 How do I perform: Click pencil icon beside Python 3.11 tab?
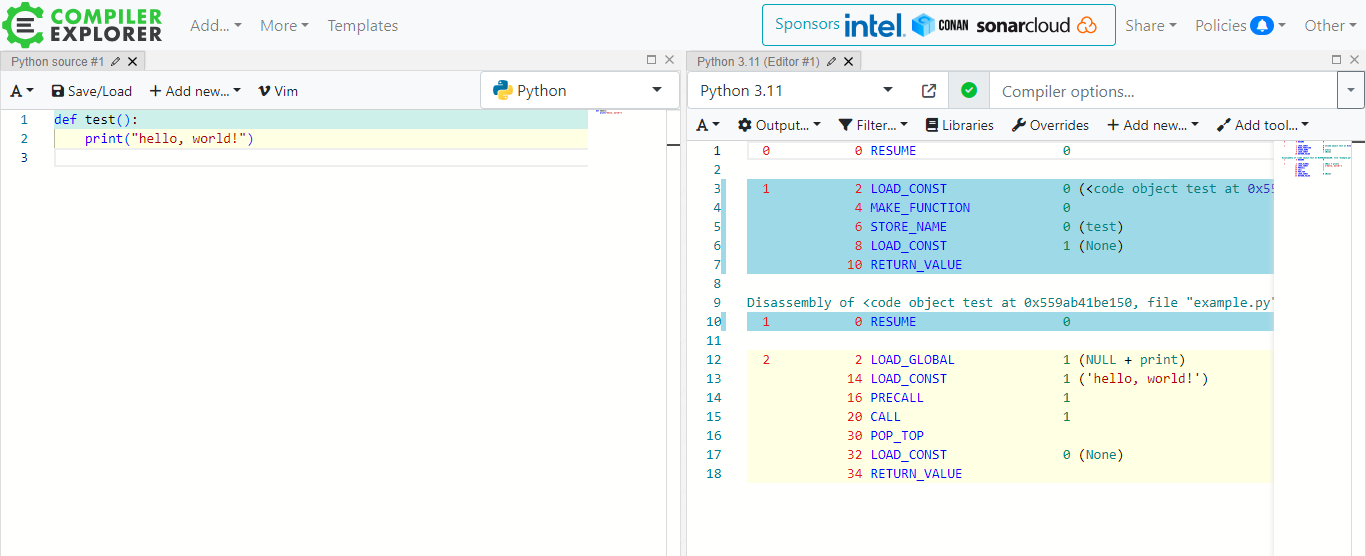tap(831, 62)
